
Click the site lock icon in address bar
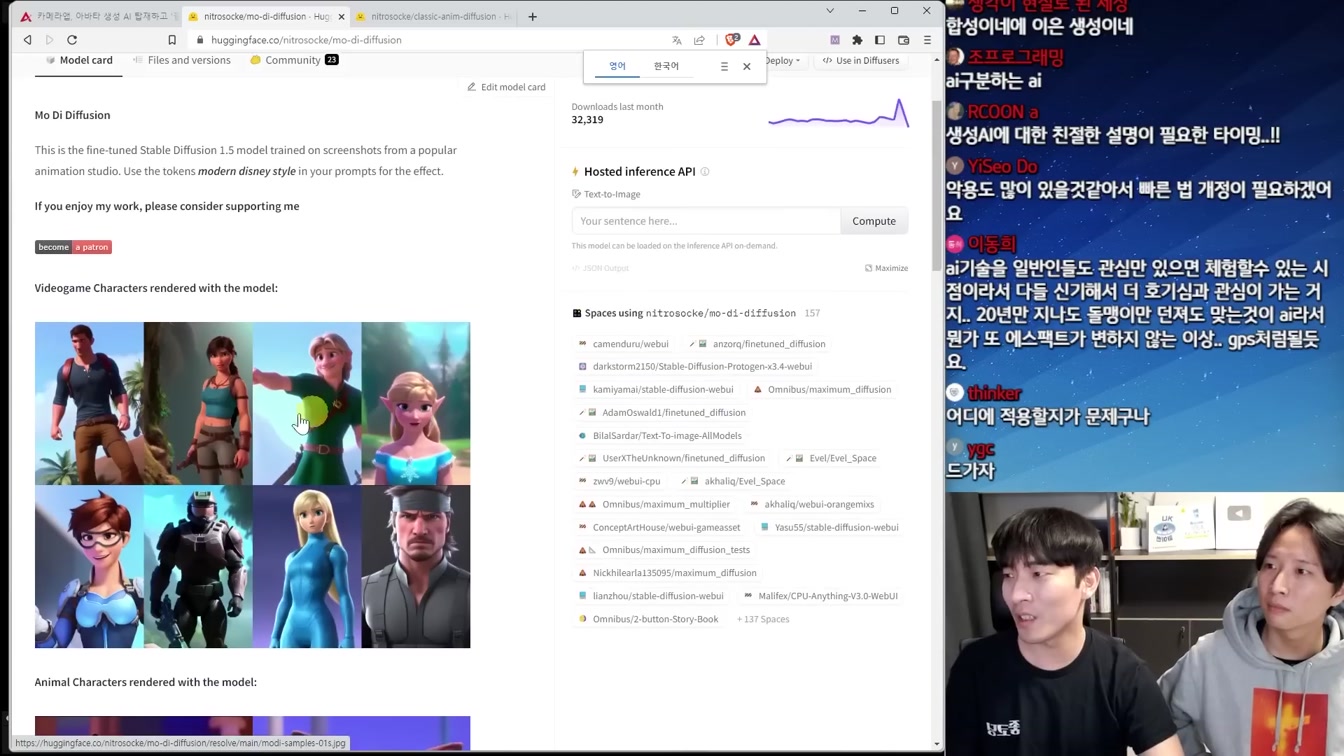pyautogui.click(x=200, y=40)
